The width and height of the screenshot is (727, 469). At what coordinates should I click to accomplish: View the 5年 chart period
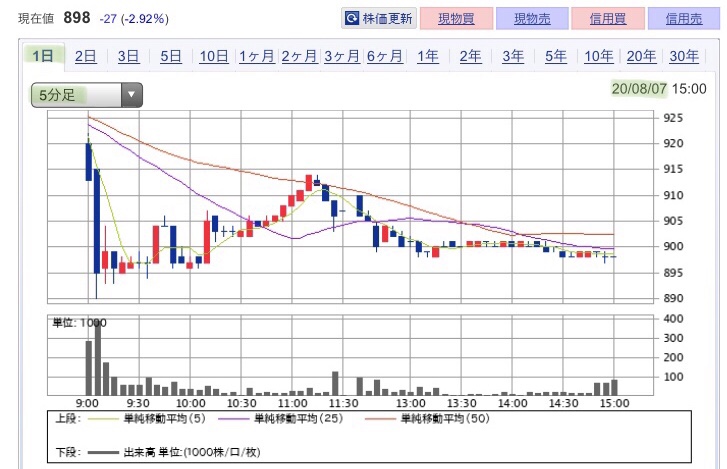tap(555, 56)
